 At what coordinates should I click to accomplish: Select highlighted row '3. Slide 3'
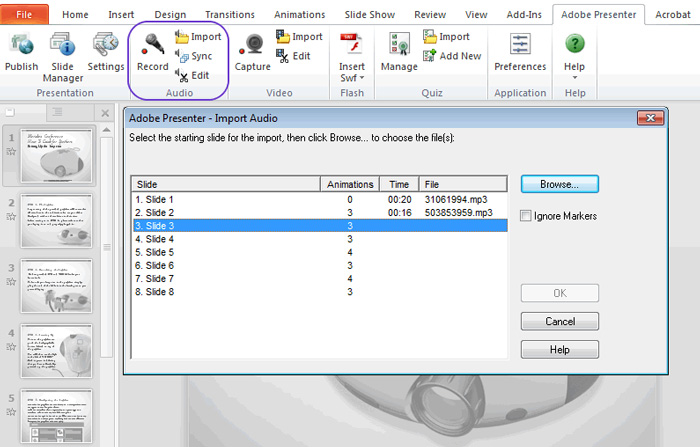[320, 226]
